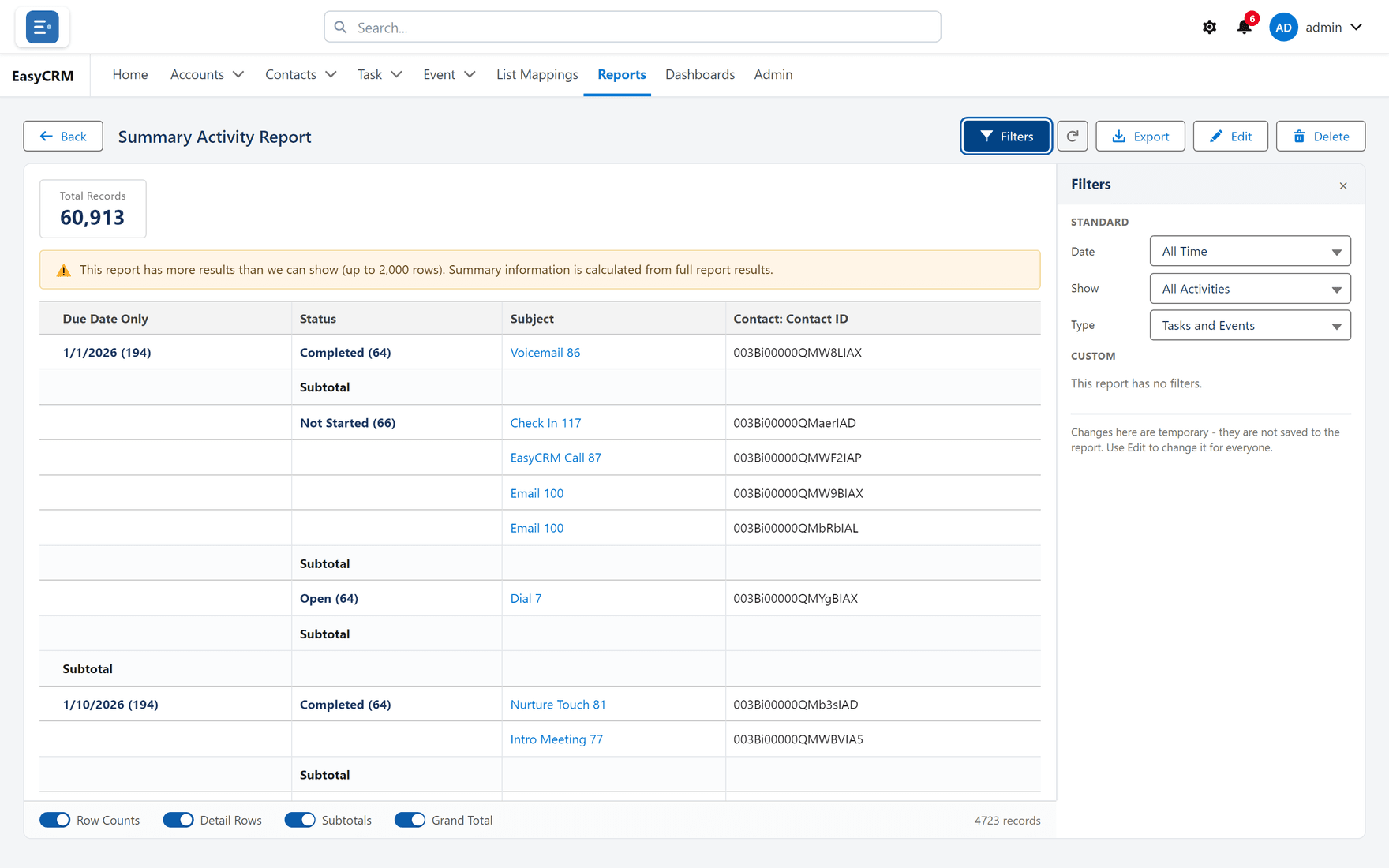The image size is (1389, 868).
Task: Open the Date filter dropdown
Action: (1250, 251)
